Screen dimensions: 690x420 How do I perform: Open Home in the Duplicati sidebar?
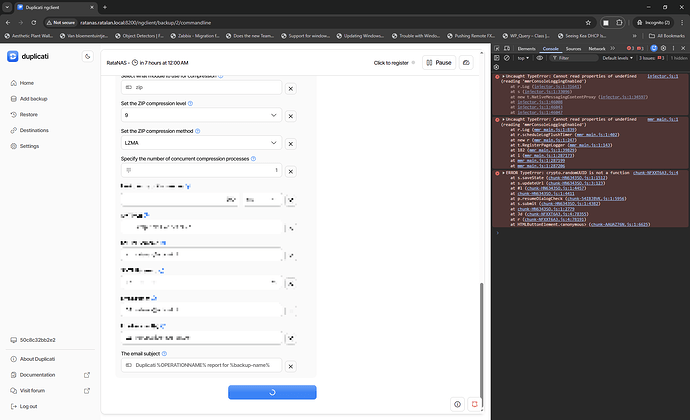coord(26,83)
